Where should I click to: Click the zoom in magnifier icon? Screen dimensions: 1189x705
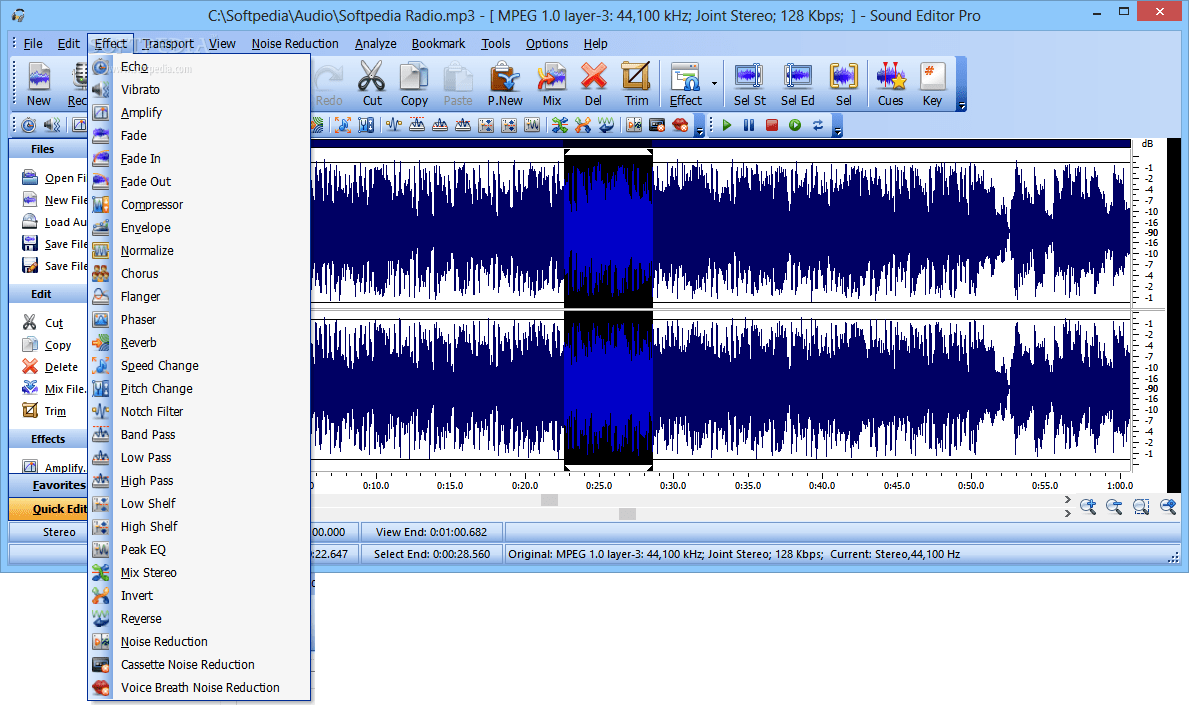[1088, 506]
